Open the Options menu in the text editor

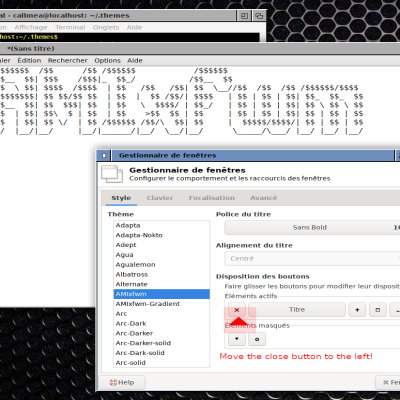(107, 60)
